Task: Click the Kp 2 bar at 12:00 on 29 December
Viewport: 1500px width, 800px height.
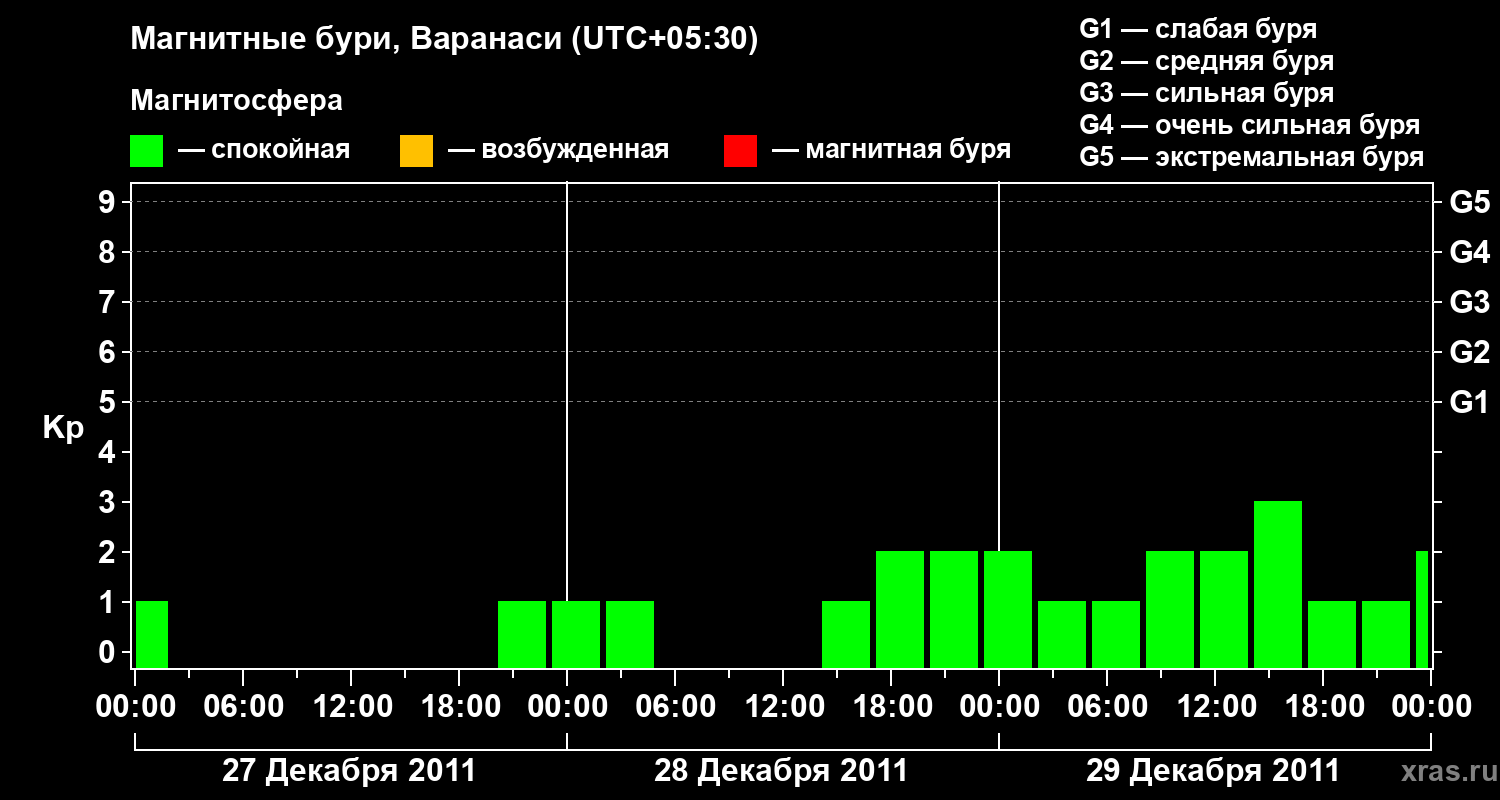Action: 1224,609
